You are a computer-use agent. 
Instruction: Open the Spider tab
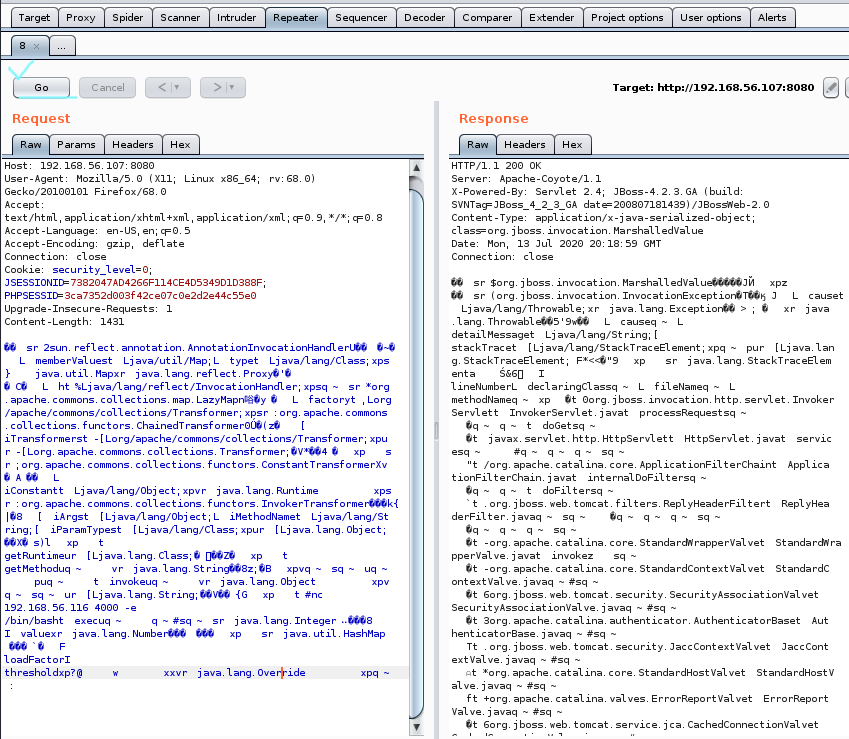(128, 18)
